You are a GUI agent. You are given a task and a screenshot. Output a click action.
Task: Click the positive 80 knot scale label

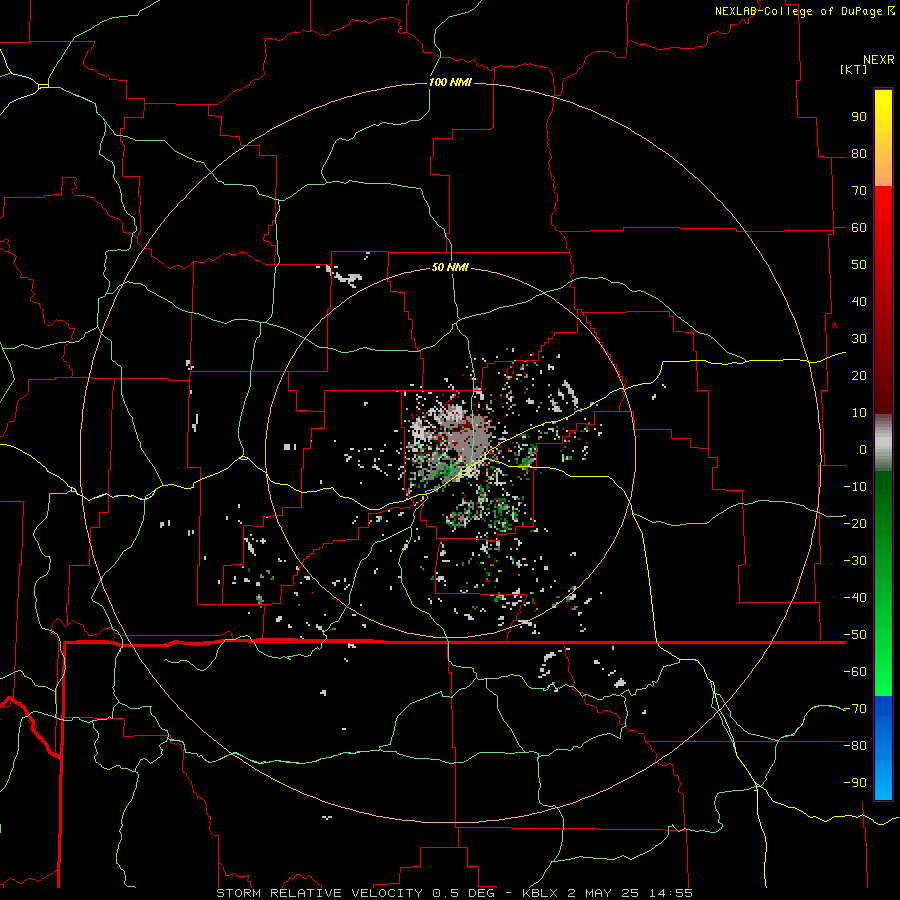point(859,154)
